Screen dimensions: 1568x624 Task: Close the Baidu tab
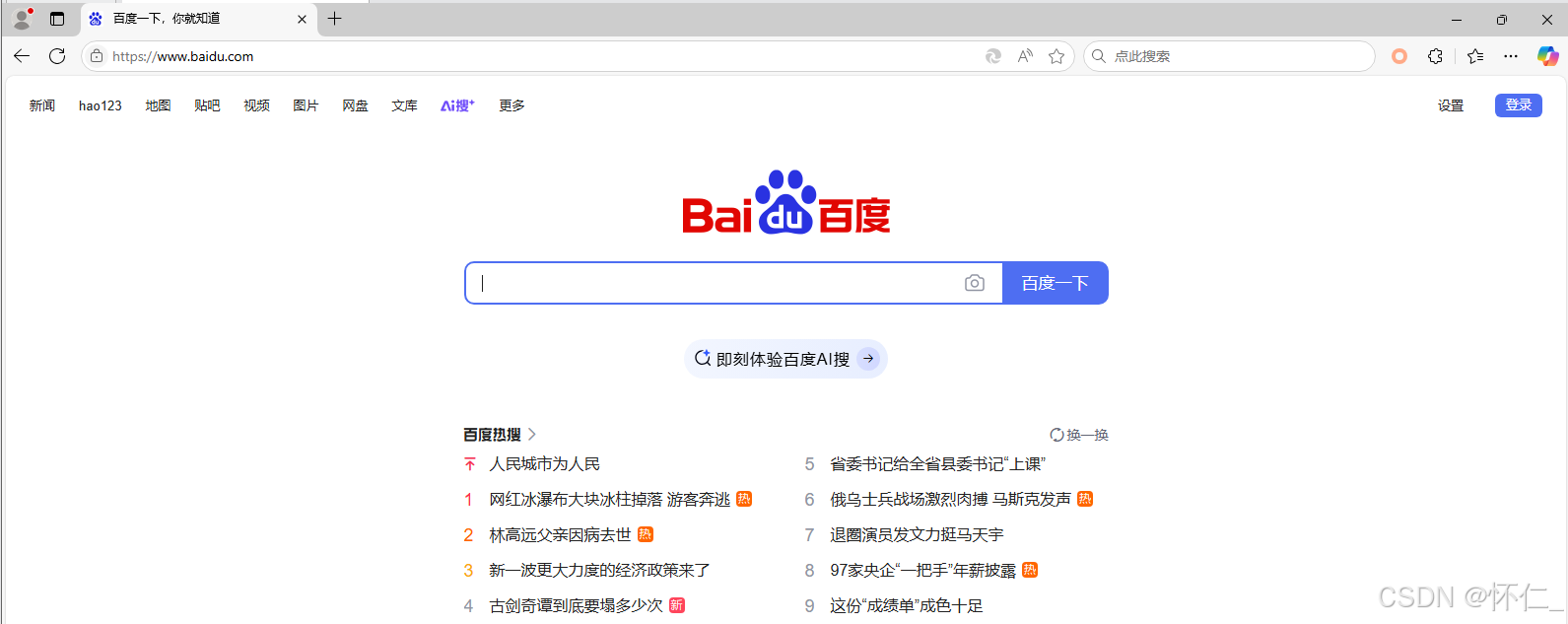click(x=302, y=19)
